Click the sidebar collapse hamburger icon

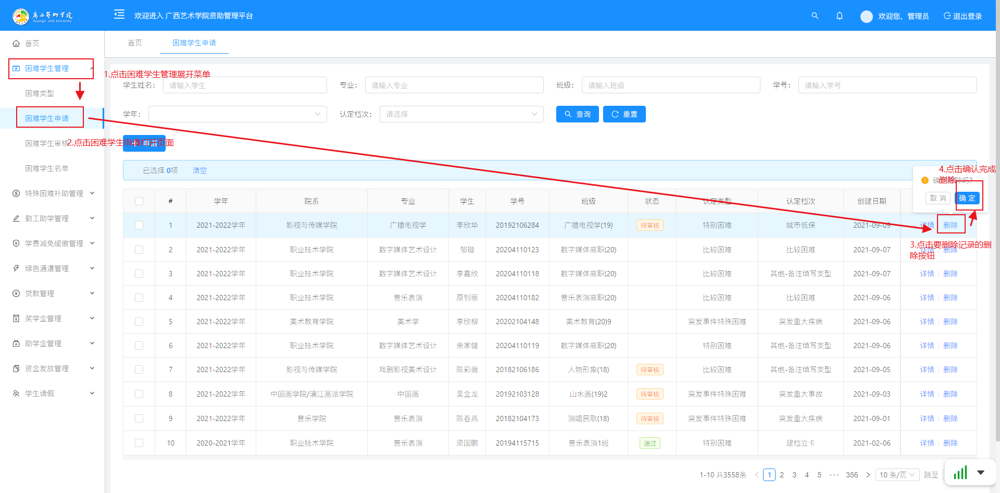tap(119, 15)
